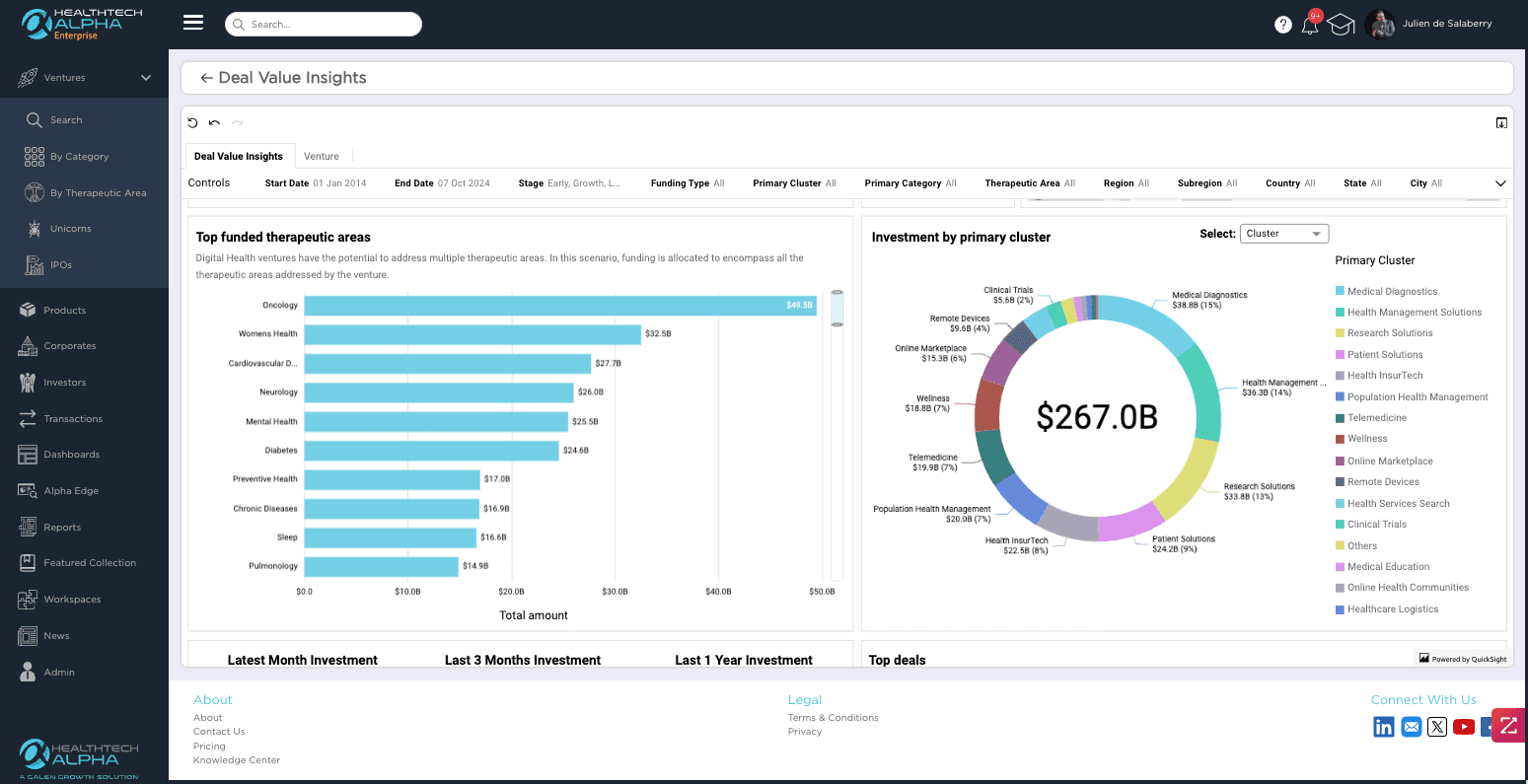Open the email envelope social icon
Screen dimensions: 1528x784
[1412, 727]
